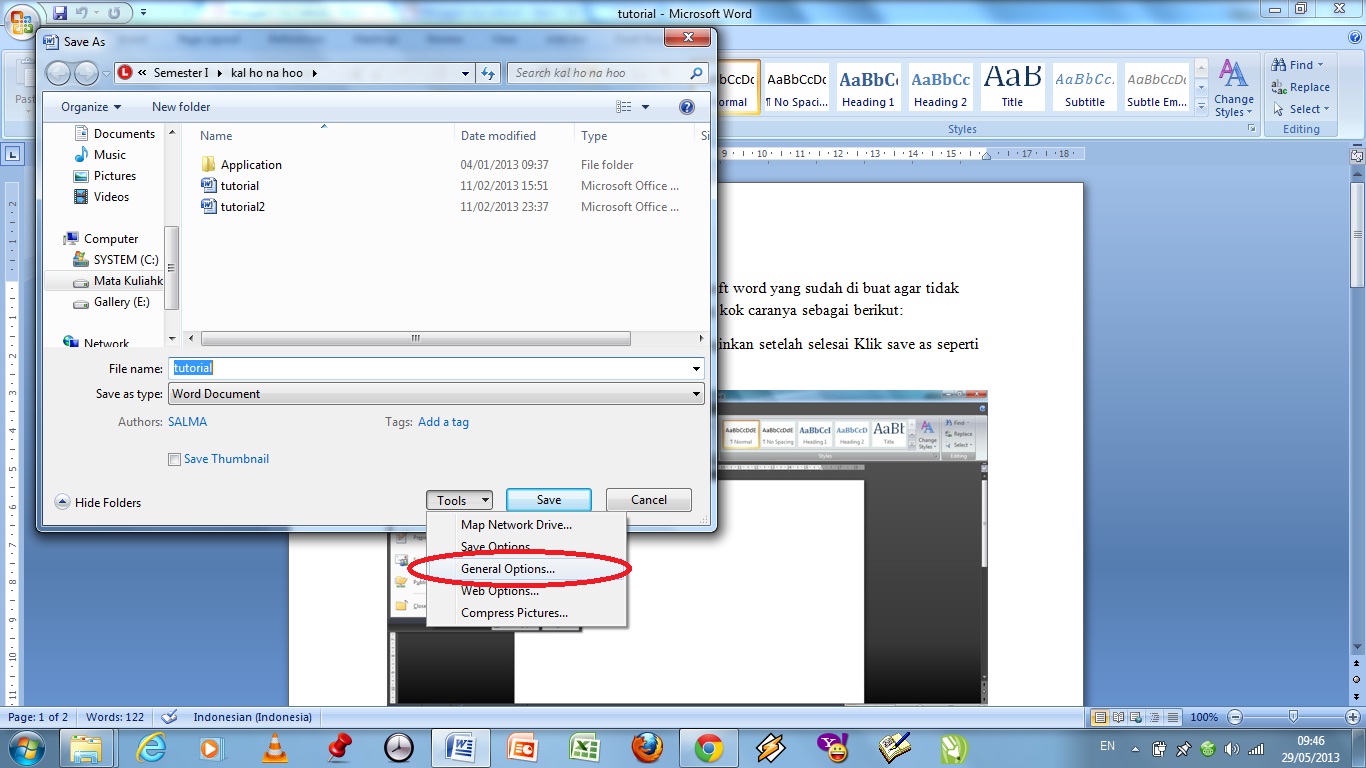Click the Redo icon in Quick Access Toolbar

114,13
